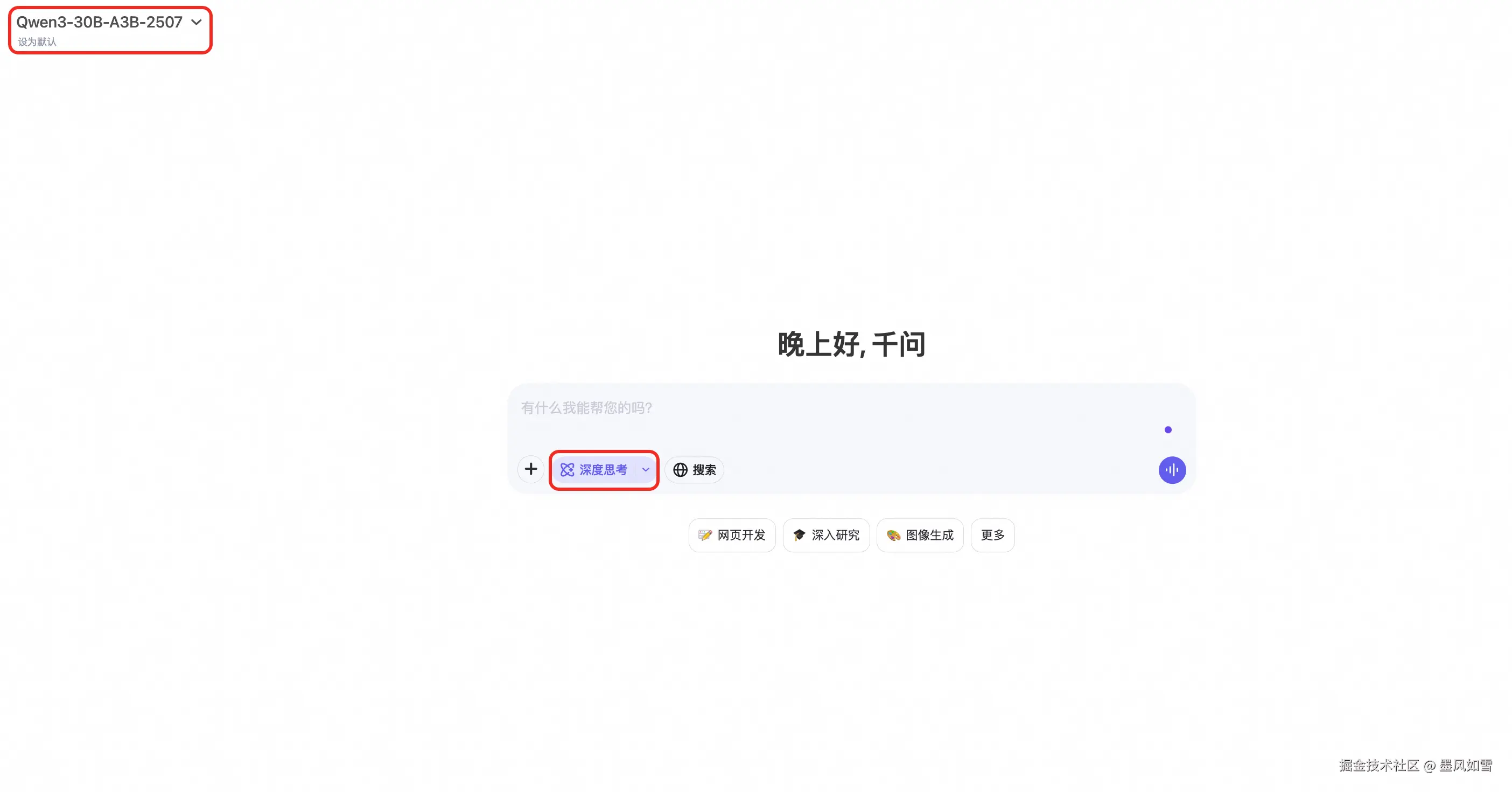Image resolution: width=1512 pixels, height=792 pixels.
Task: Click the plus attachment icon
Action: coord(530,469)
